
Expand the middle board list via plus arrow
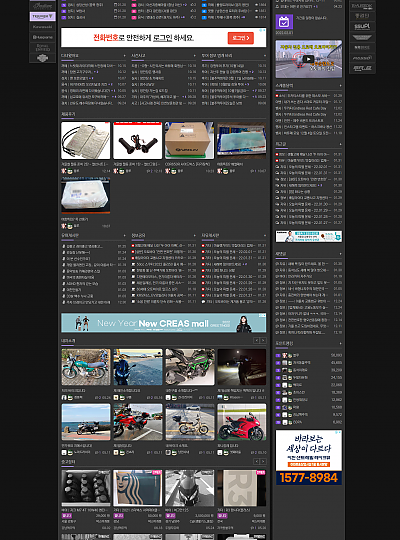pyautogui.click(x=195, y=55)
